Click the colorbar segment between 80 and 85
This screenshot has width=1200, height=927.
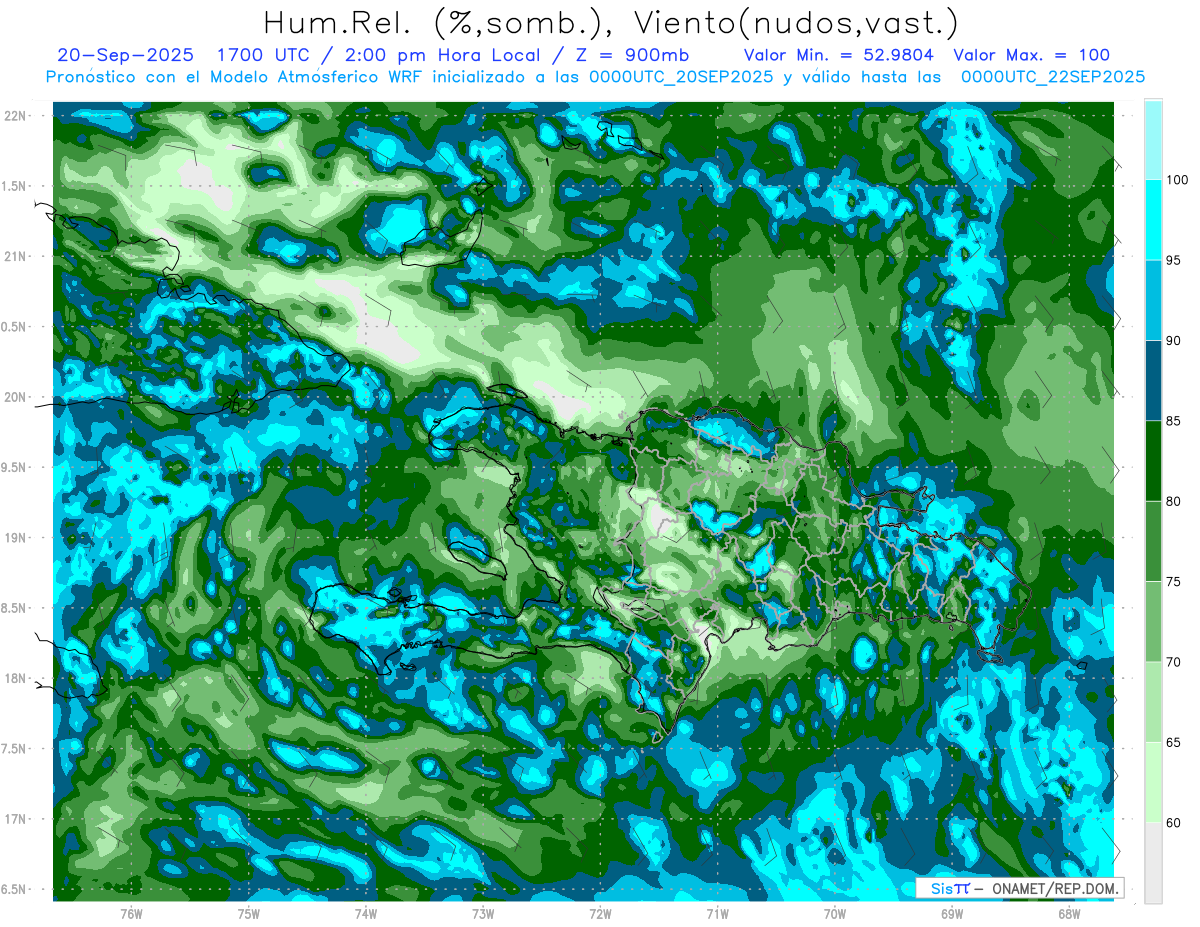[x=1153, y=461]
